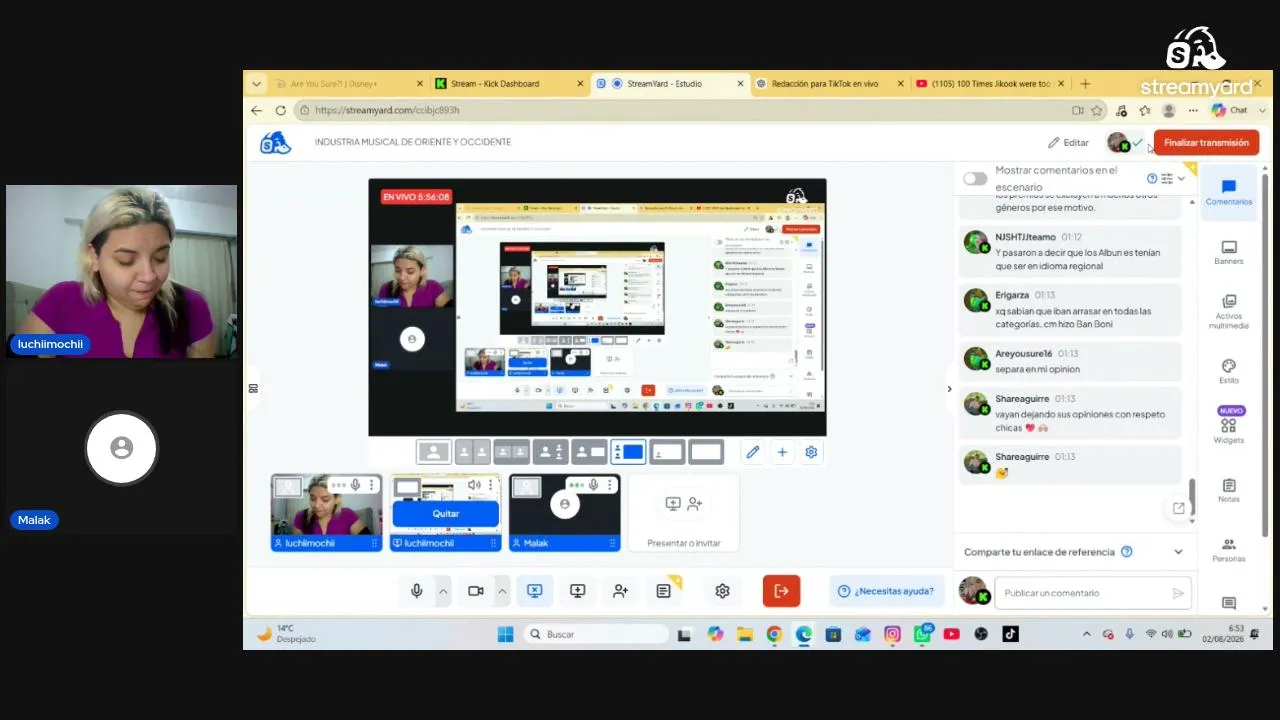The height and width of the screenshot is (720, 1280).
Task: Reload the browser page
Action: 280,110
